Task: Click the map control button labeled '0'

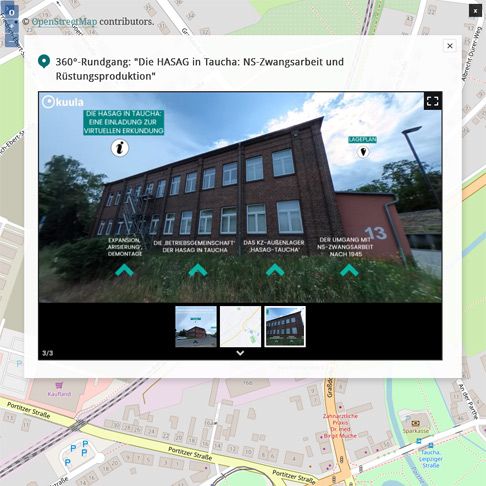Action: pos(12,12)
